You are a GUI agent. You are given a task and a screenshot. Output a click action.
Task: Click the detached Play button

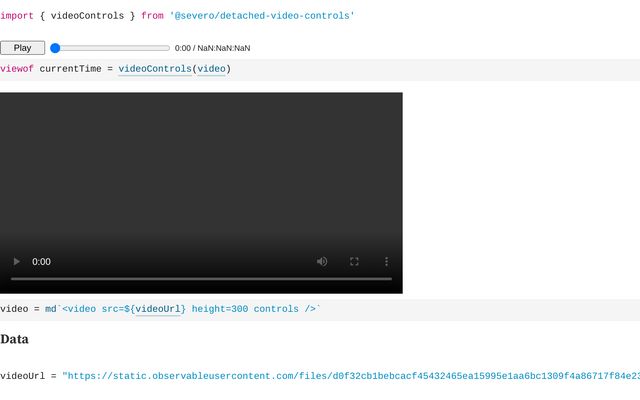[x=22, y=48]
